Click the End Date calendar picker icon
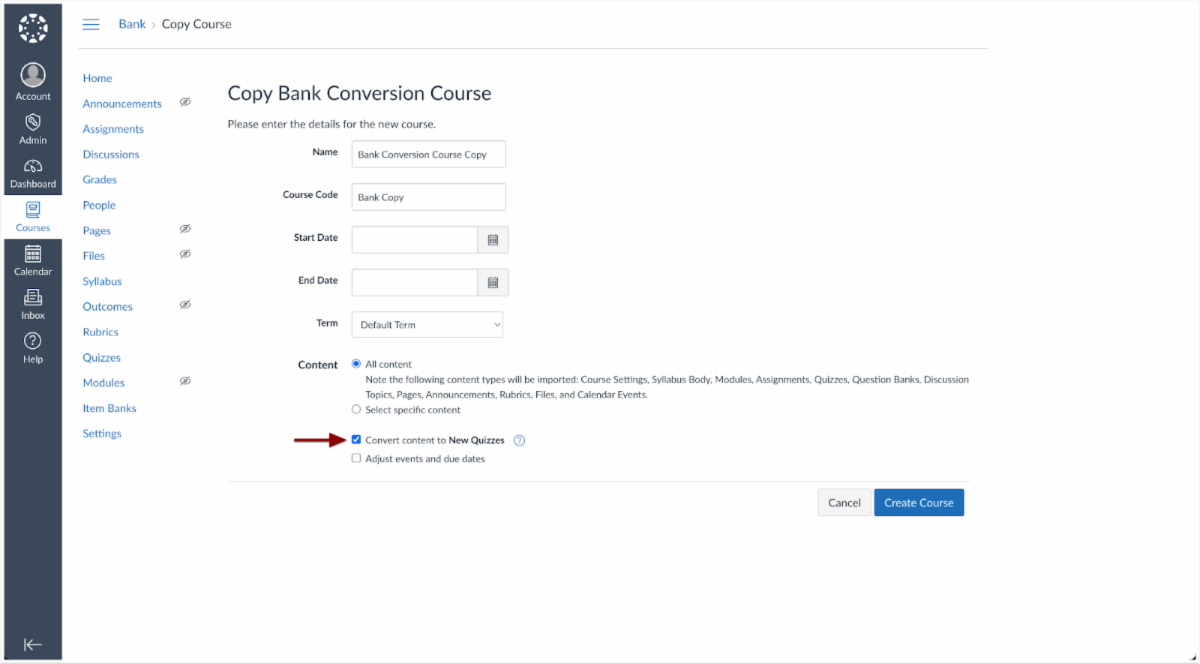This screenshot has width=1200, height=664. click(493, 283)
